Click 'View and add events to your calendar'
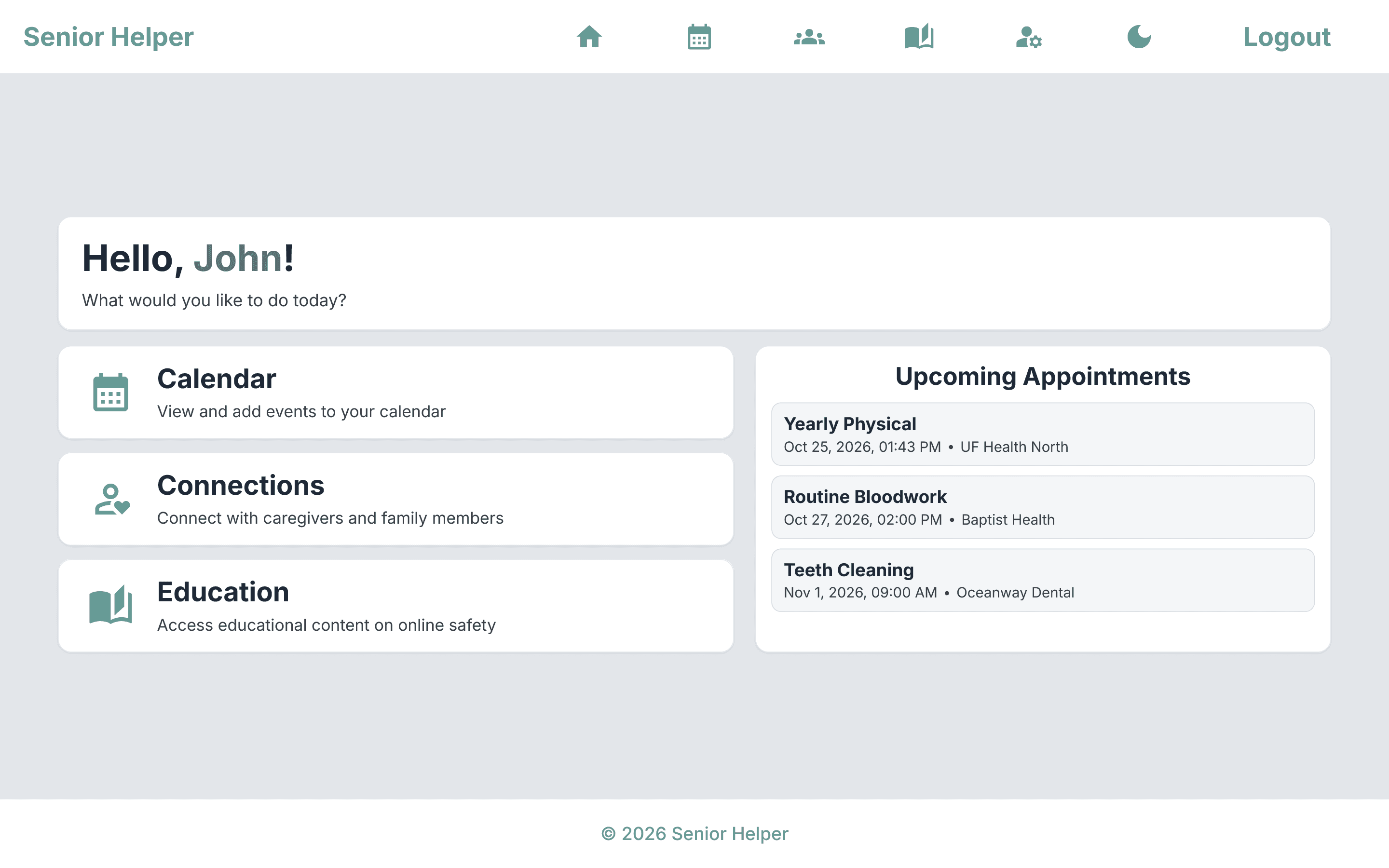Viewport: 1389px width, 868px height. click(x=301, y=412)
